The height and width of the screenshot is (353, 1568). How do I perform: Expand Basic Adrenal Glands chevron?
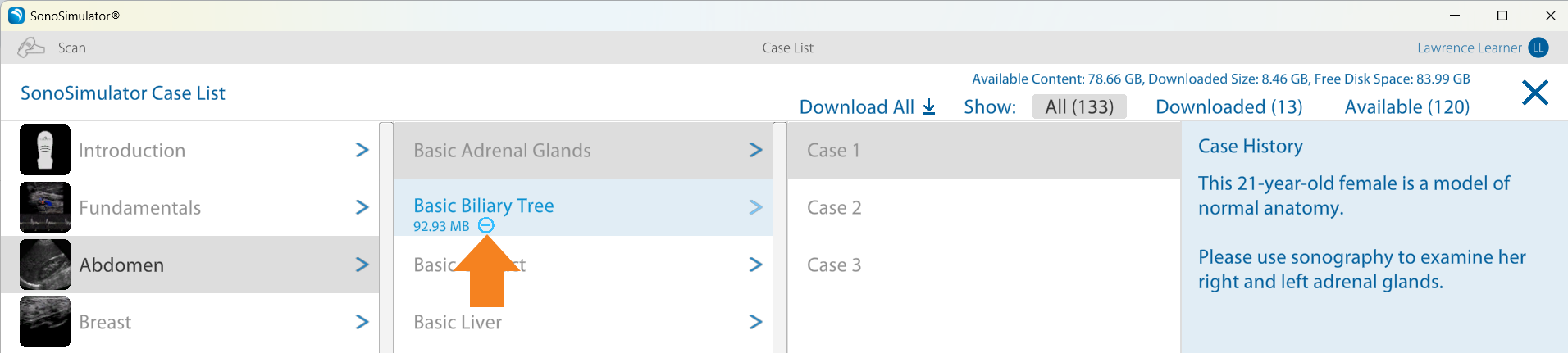point(755,150)
